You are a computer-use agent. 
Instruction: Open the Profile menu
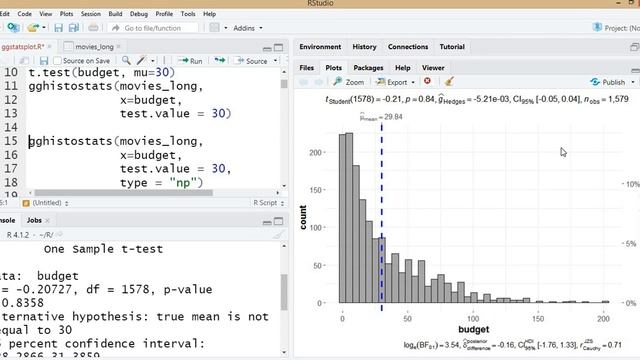164,14
